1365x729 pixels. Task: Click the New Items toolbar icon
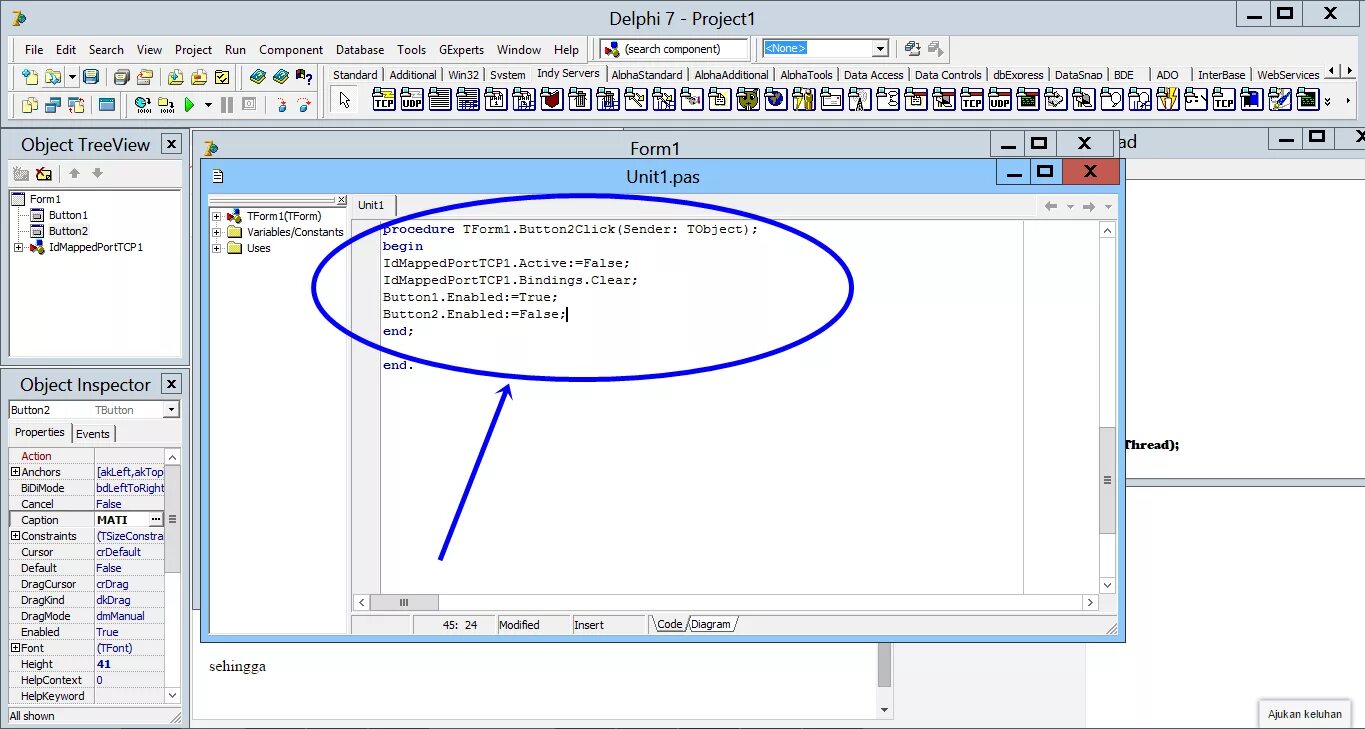tap(30, 77)
